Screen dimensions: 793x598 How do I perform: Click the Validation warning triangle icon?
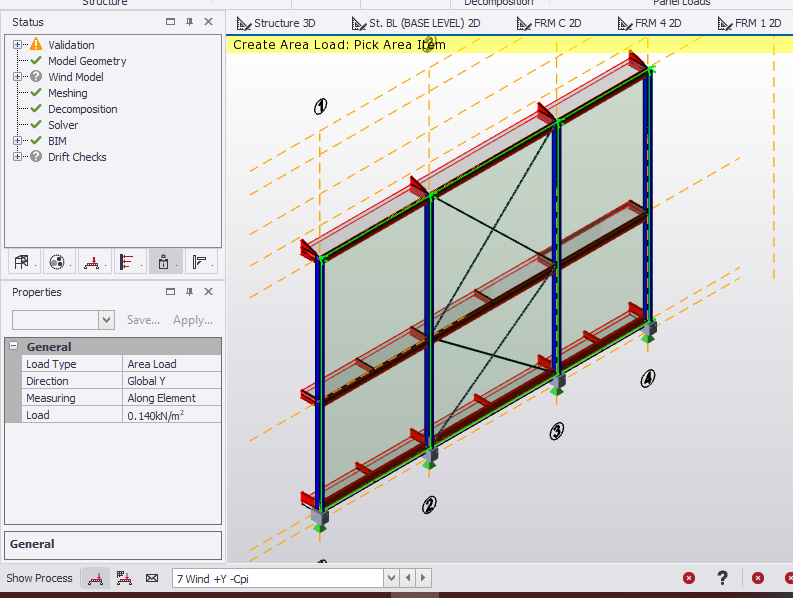tap(36, 44)
